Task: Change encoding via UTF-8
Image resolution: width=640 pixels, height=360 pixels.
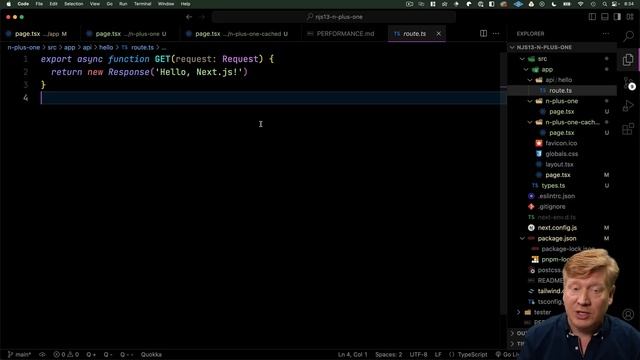Action: [x=418, y=355]
